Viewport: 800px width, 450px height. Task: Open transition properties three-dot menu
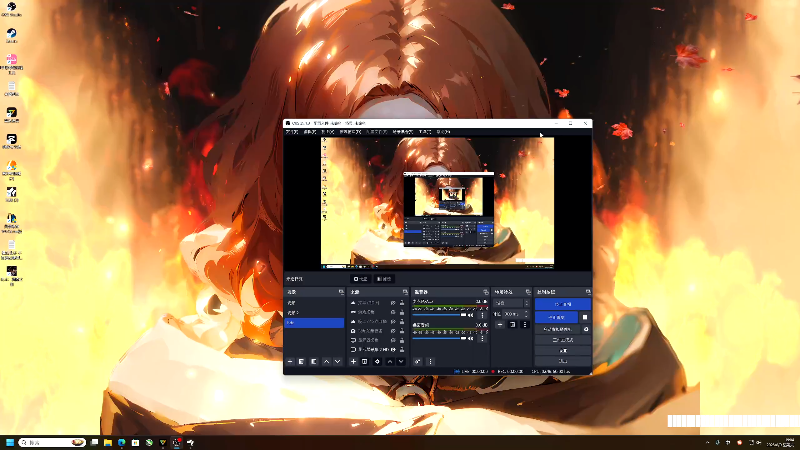[x=524, y=325]
